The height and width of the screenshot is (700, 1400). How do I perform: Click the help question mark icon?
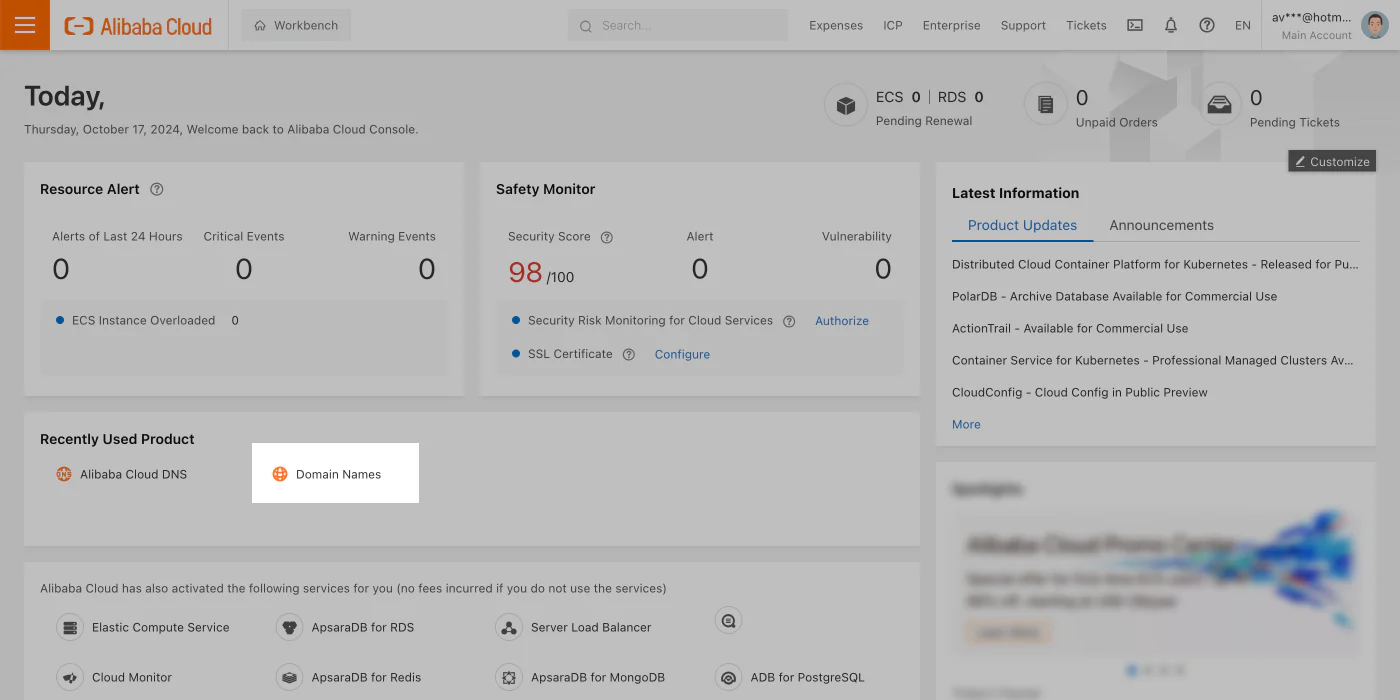coord(1206,25)
